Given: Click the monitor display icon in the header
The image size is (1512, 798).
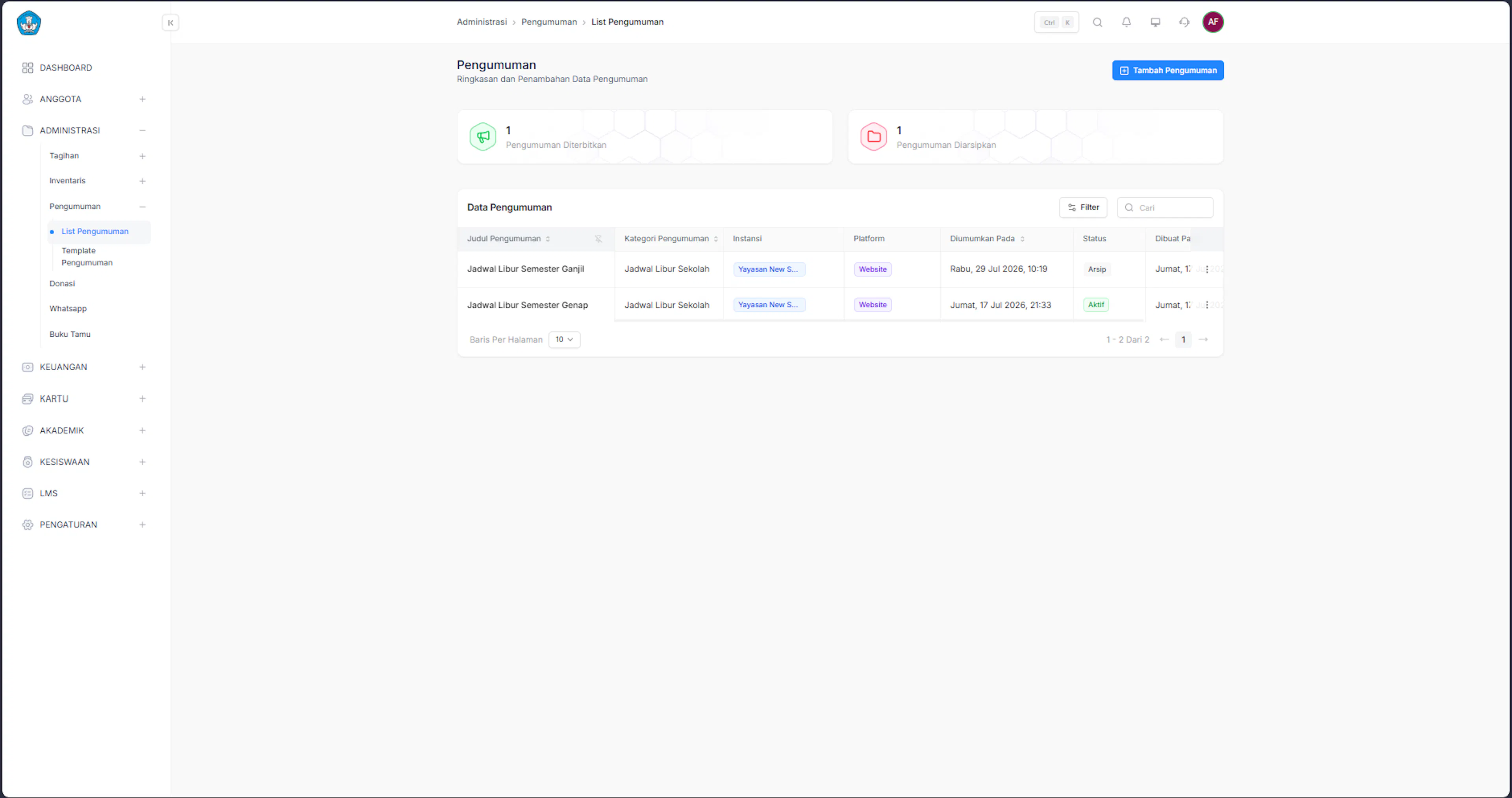Looking at the screenshot, I should 1154,22.
